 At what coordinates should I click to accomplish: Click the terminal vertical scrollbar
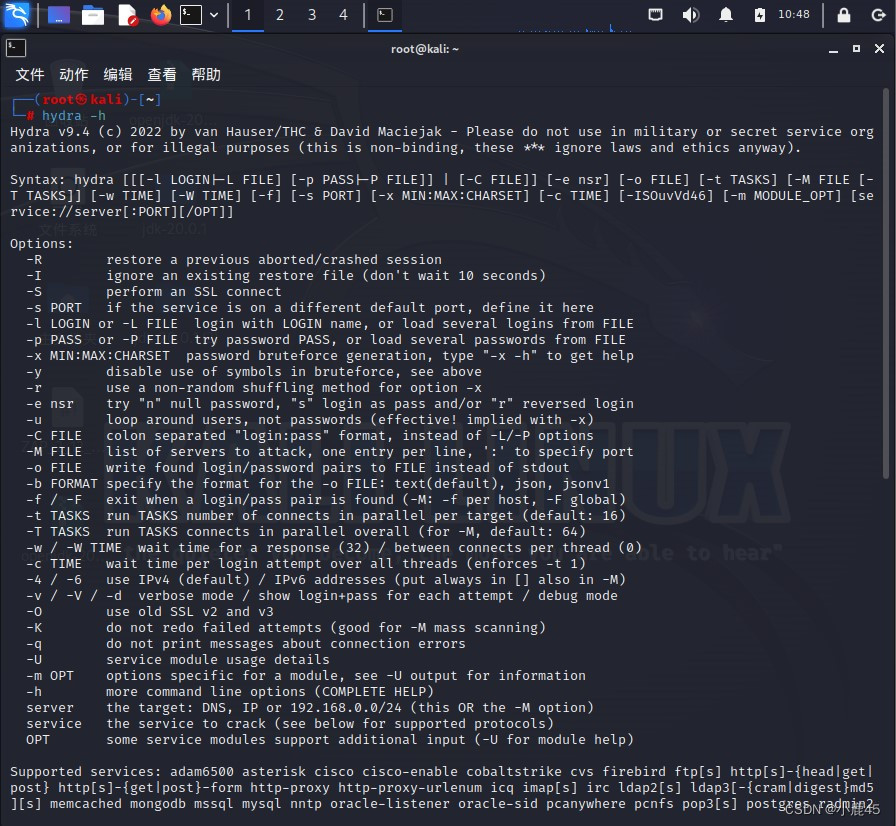click(x=886, y=283)
